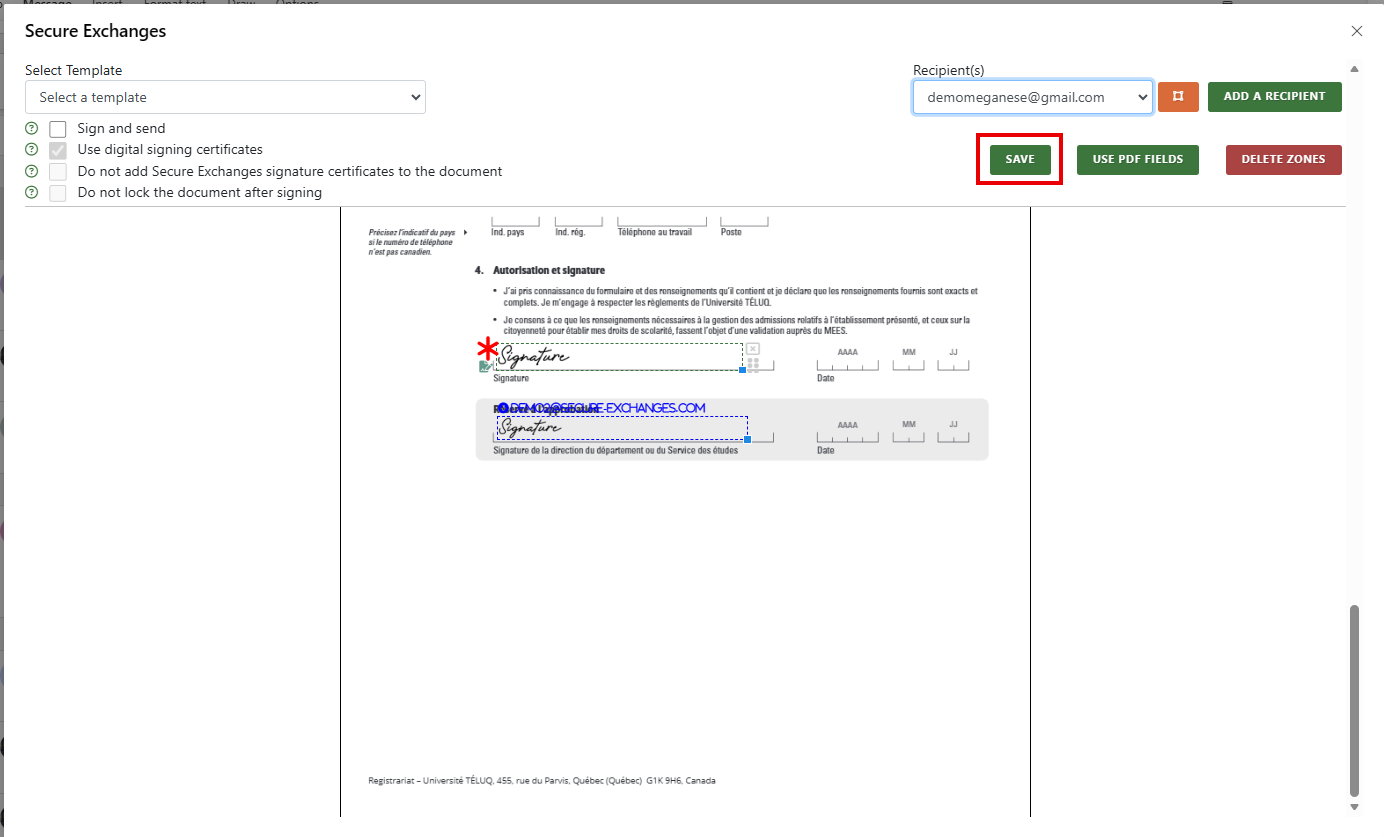The height and width of the screenshot is (837, 1384).
Task: Open the Select a template dropdown
Action: click(x=225, y=97)
